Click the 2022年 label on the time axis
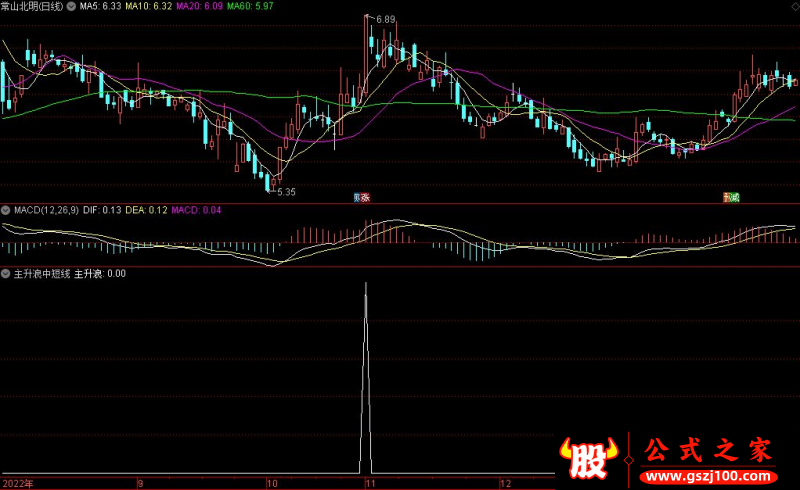 17,482
